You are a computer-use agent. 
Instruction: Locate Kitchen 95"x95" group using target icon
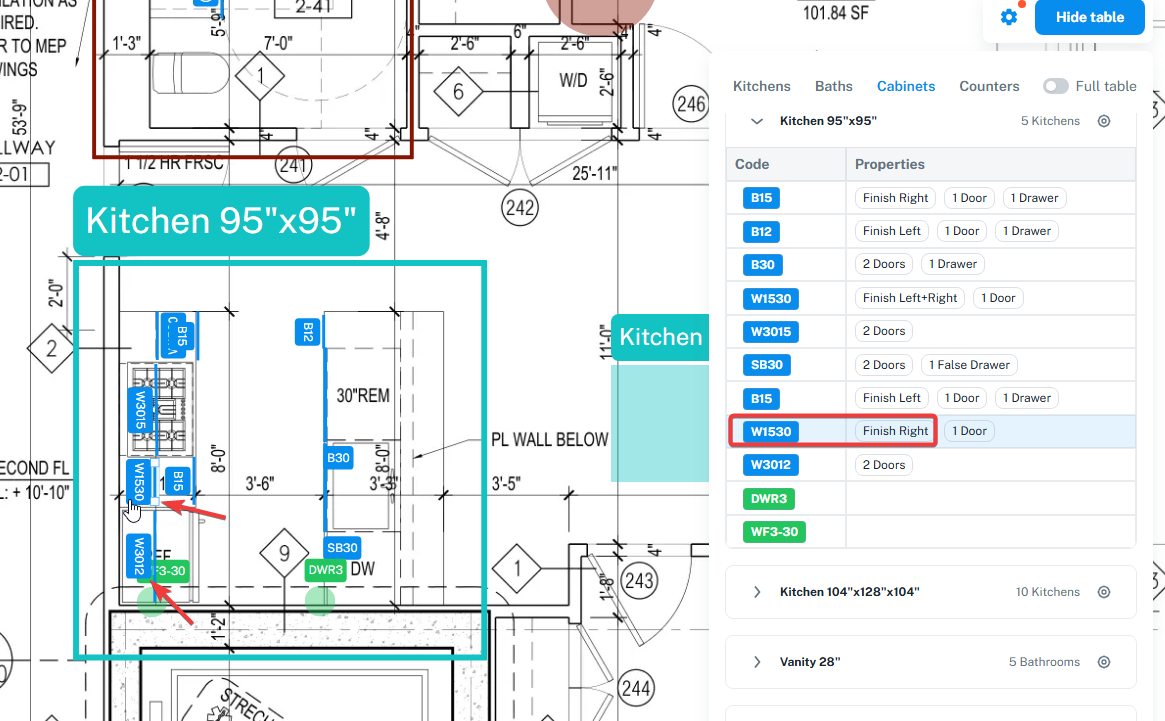point(1104,121)
